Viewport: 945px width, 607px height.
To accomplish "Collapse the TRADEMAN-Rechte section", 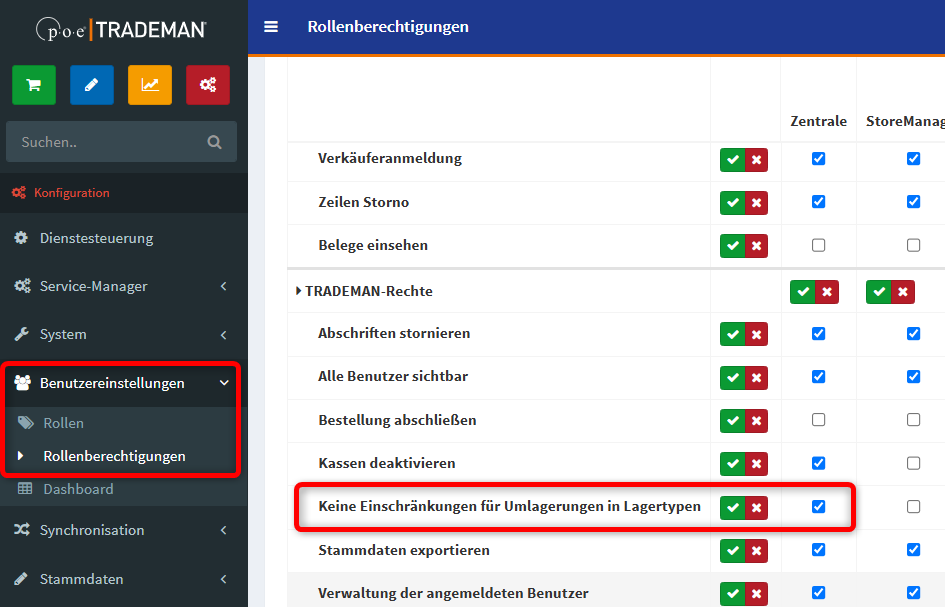I will point(299,291).
